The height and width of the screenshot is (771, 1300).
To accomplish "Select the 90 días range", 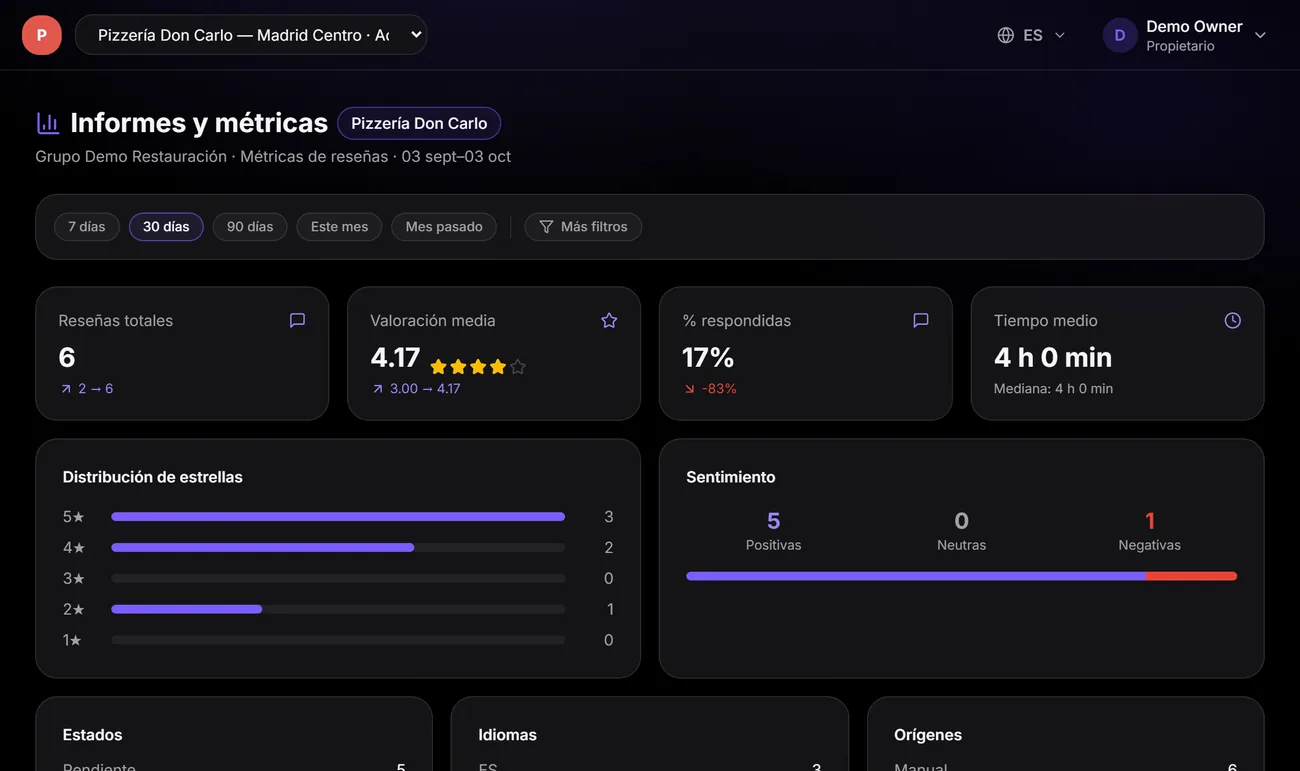I will 250,227.
